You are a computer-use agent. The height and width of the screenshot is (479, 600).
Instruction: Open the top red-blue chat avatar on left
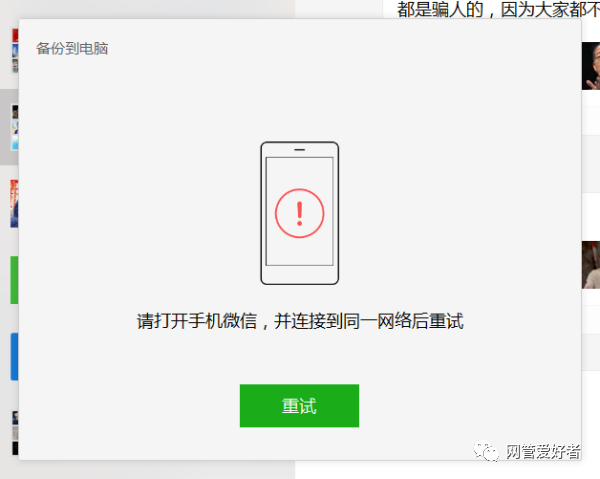(x=15, y=51)
